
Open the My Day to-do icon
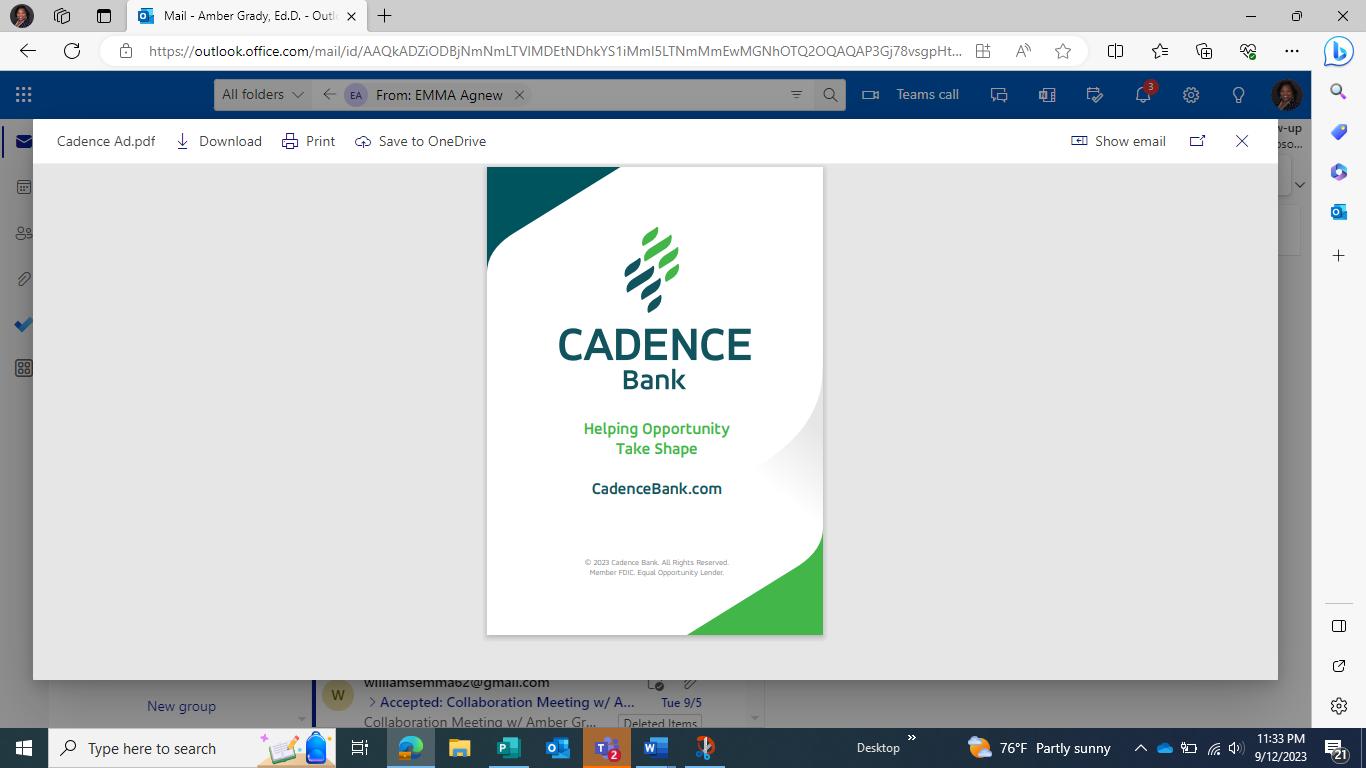click(1094, 95)
